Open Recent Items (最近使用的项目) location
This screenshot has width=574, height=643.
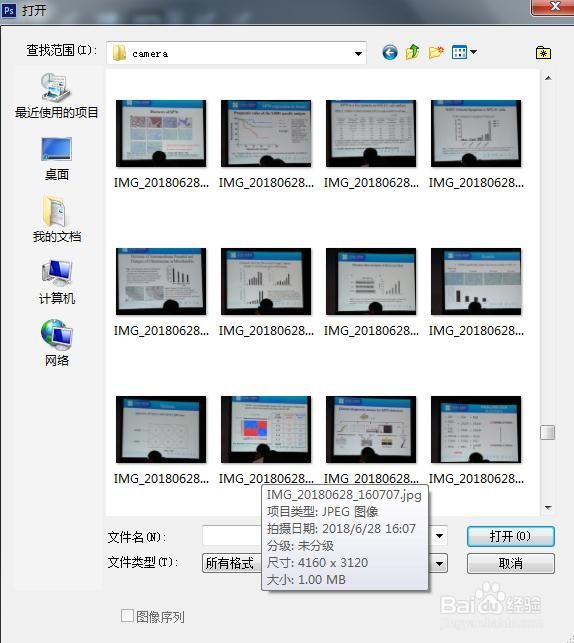click(57, 96)
